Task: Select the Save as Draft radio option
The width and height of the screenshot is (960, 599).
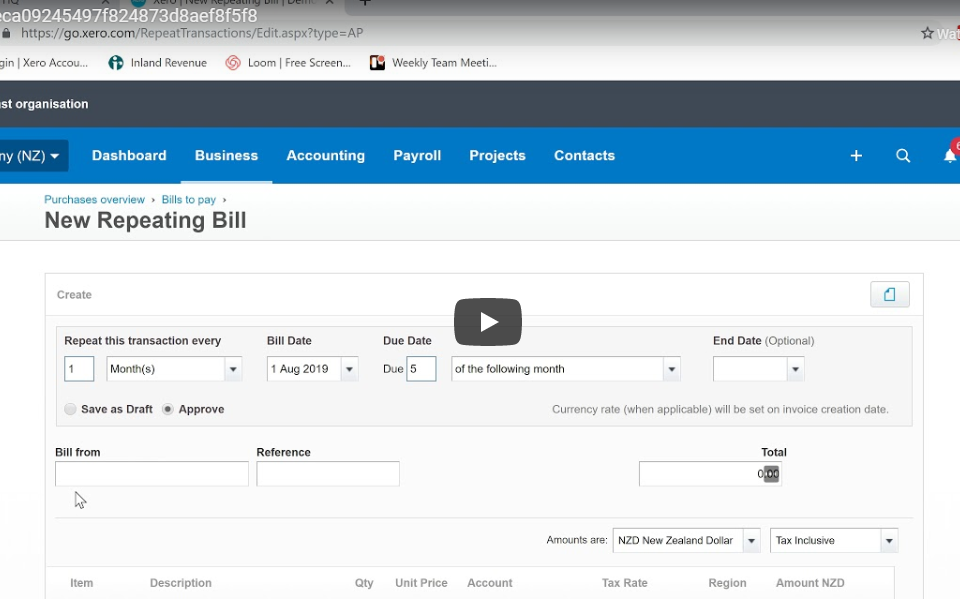Action: [70, 409]
